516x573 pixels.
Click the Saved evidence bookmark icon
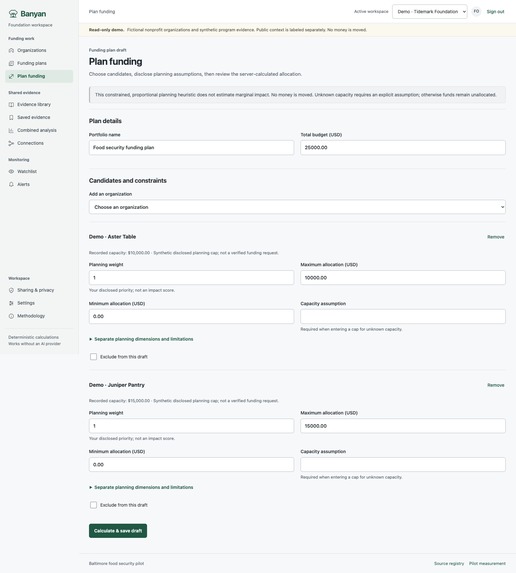(x=11, y=117)
